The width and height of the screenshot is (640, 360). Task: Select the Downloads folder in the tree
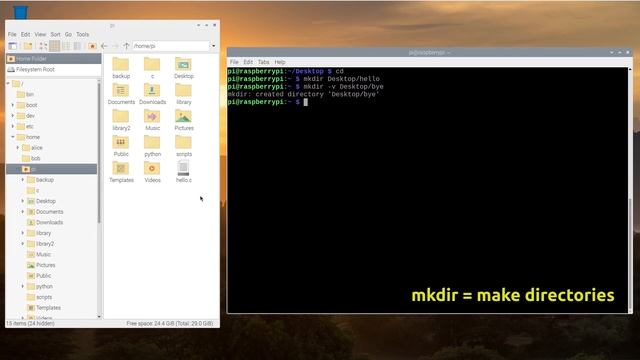point(45,222)
